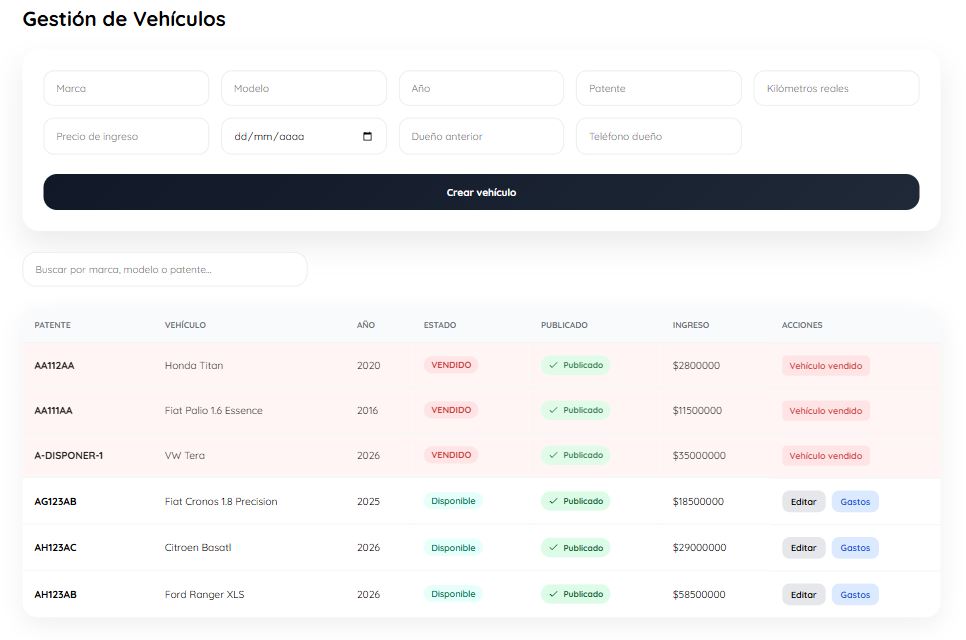
Task: Click the Disponible badge for AH123AB Ford Ranger
Action: point(453,594)
